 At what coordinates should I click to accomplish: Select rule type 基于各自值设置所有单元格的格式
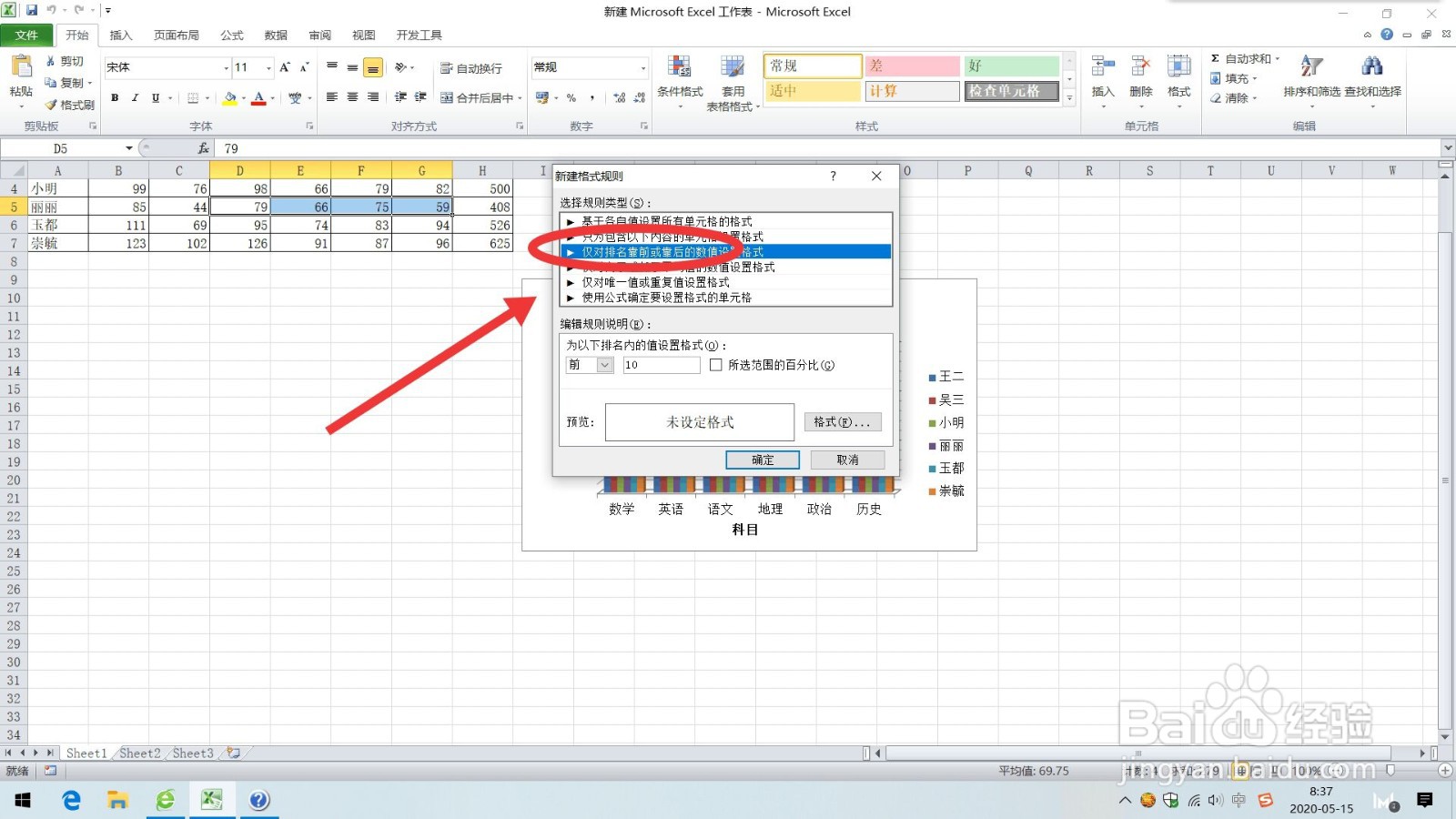726,221
